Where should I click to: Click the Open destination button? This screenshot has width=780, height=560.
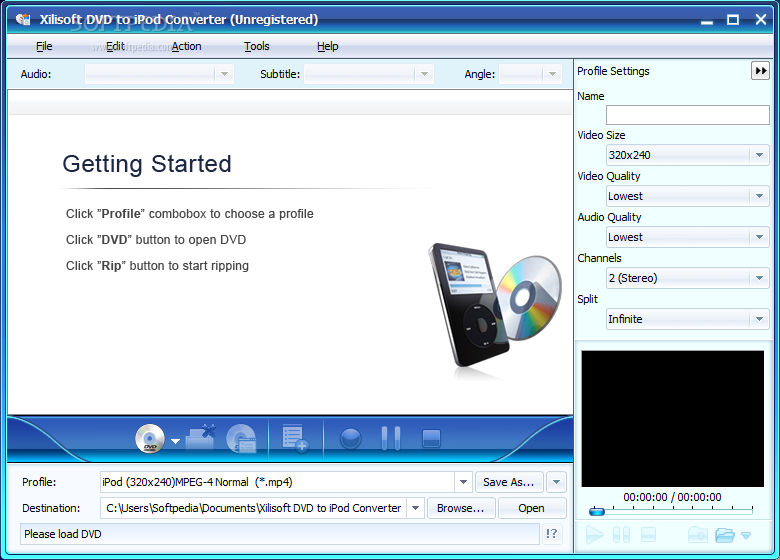point(532,508)
